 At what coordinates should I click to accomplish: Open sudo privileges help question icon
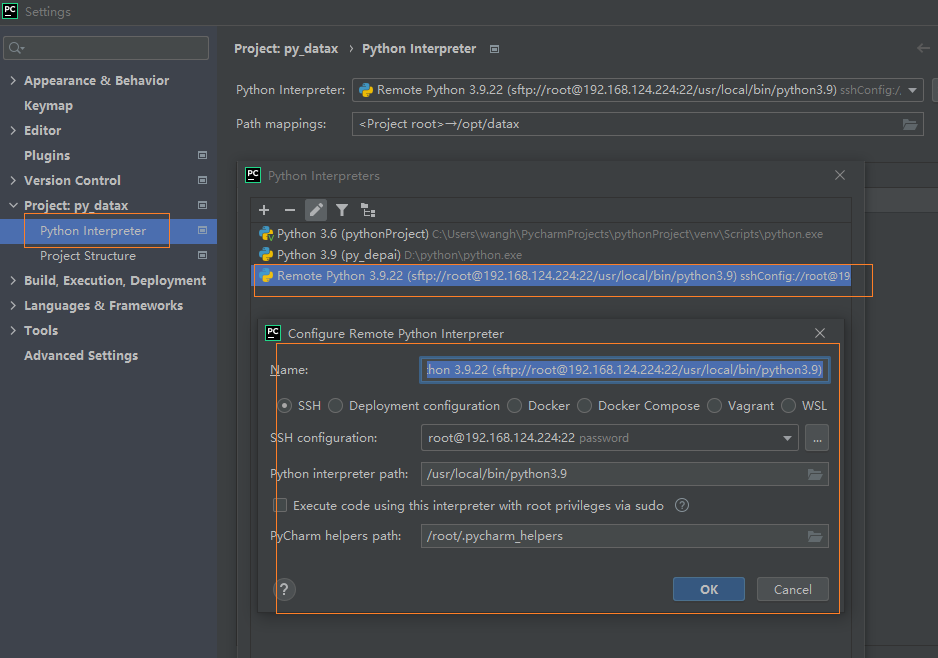click(x=682, y=505)
